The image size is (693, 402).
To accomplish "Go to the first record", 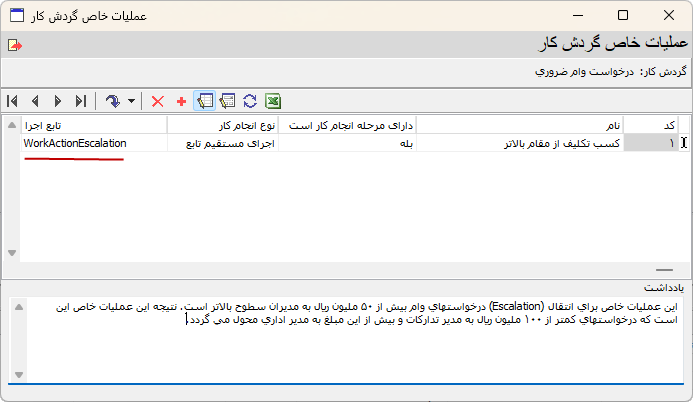I will pyautogui.click(x=12, y=101).
